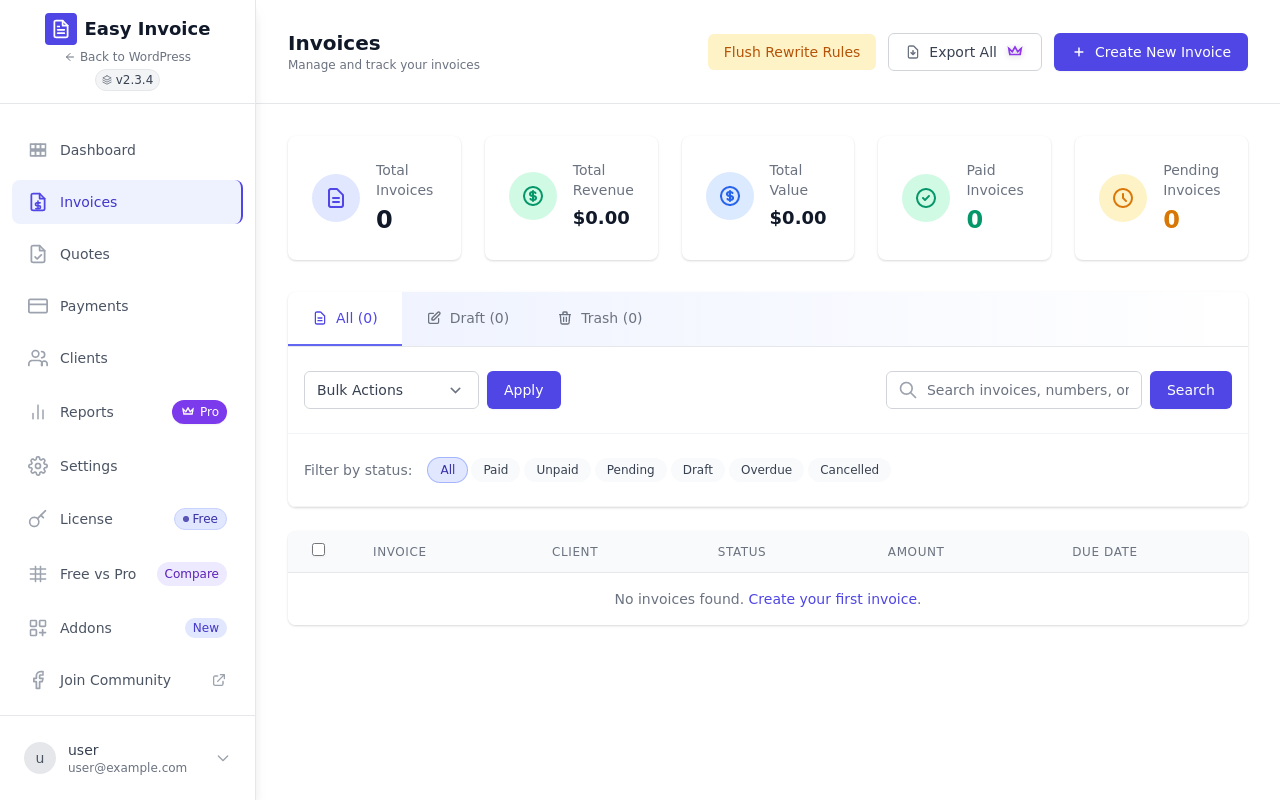Click the Join Community Facebook icon
The width and height of the screenshot is (1280, 800).
click(x=38, y=680)
